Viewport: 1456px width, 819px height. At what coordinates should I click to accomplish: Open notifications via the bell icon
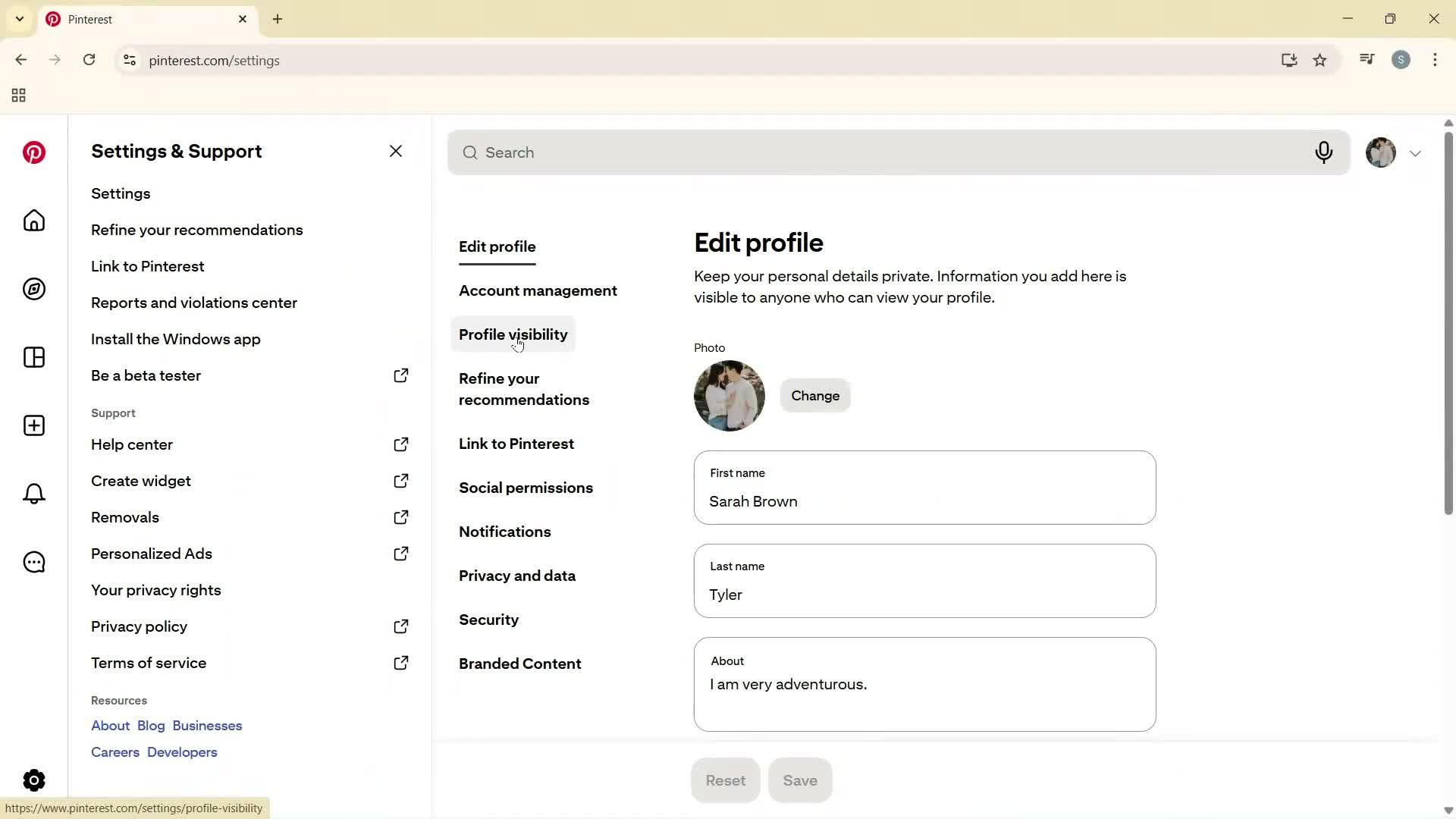(x=33, y=494)
